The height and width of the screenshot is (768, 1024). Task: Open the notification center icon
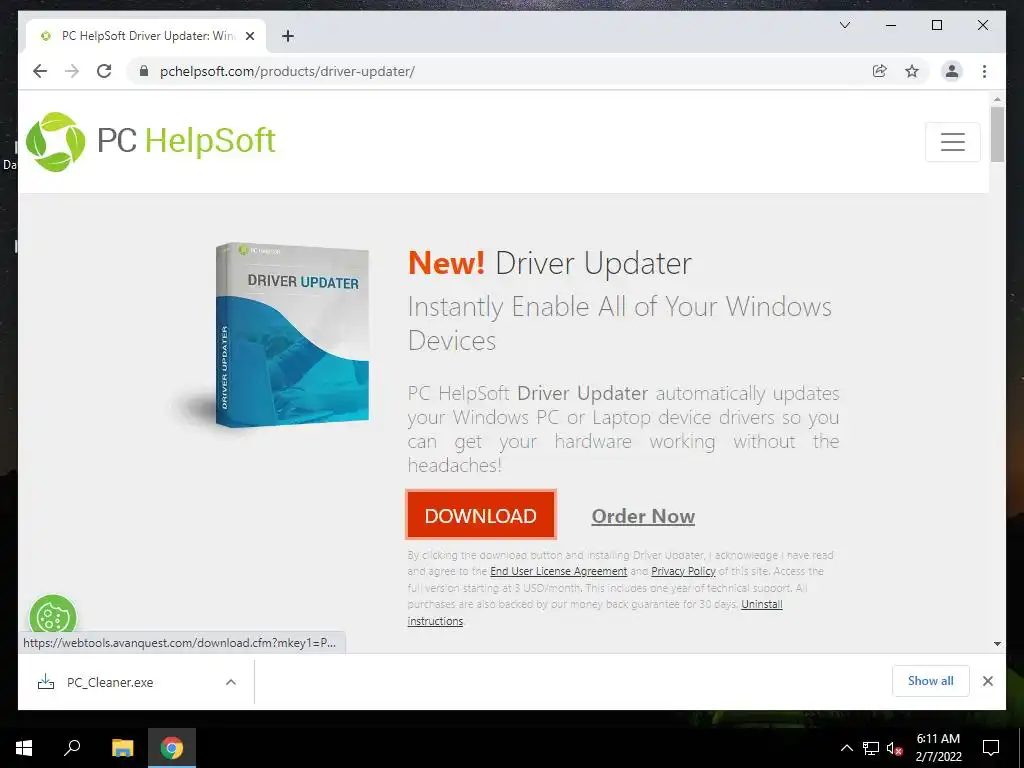[x=991, y=748]
